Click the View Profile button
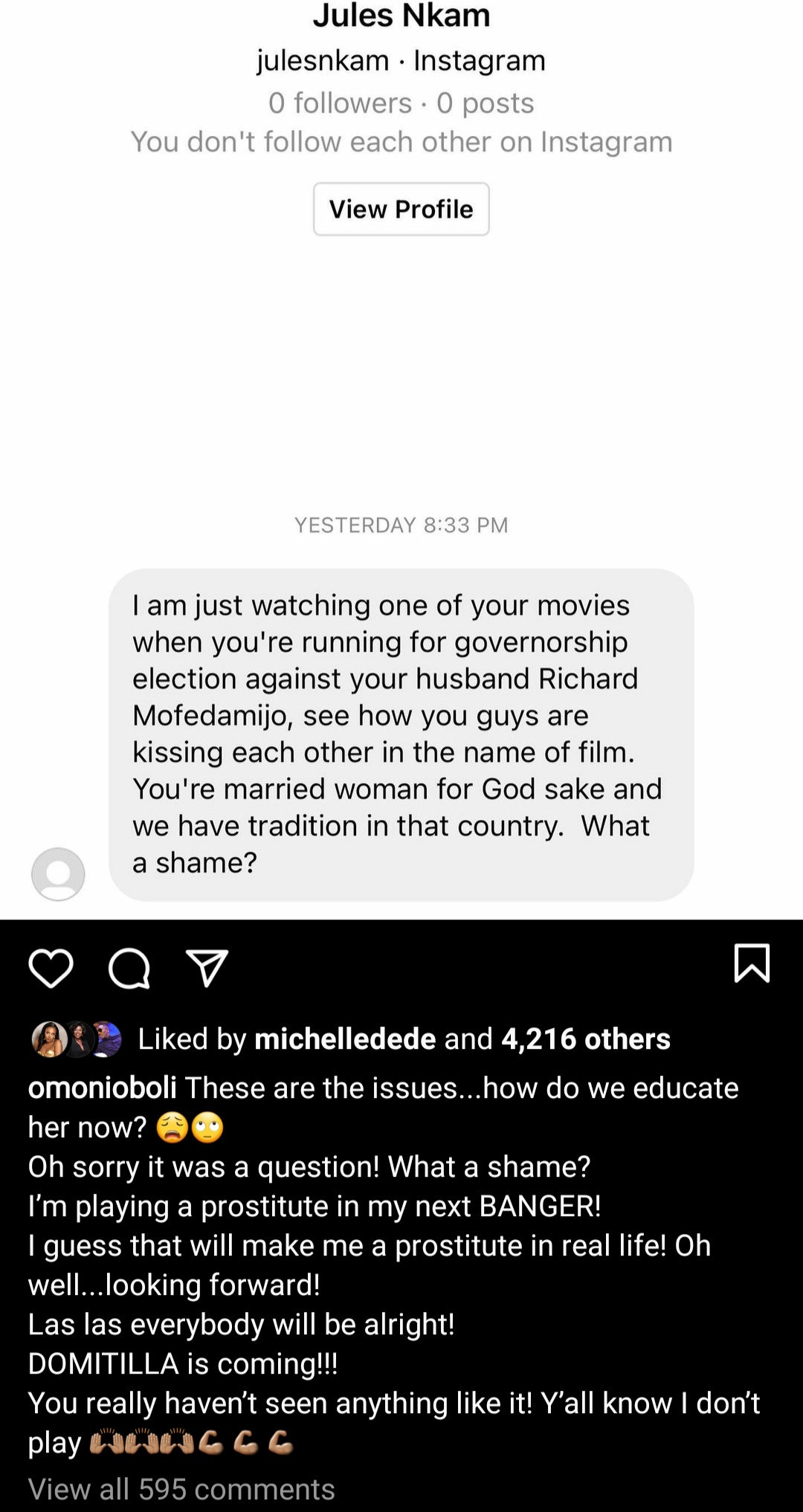The image size is (803, 1512). (401, 209)
